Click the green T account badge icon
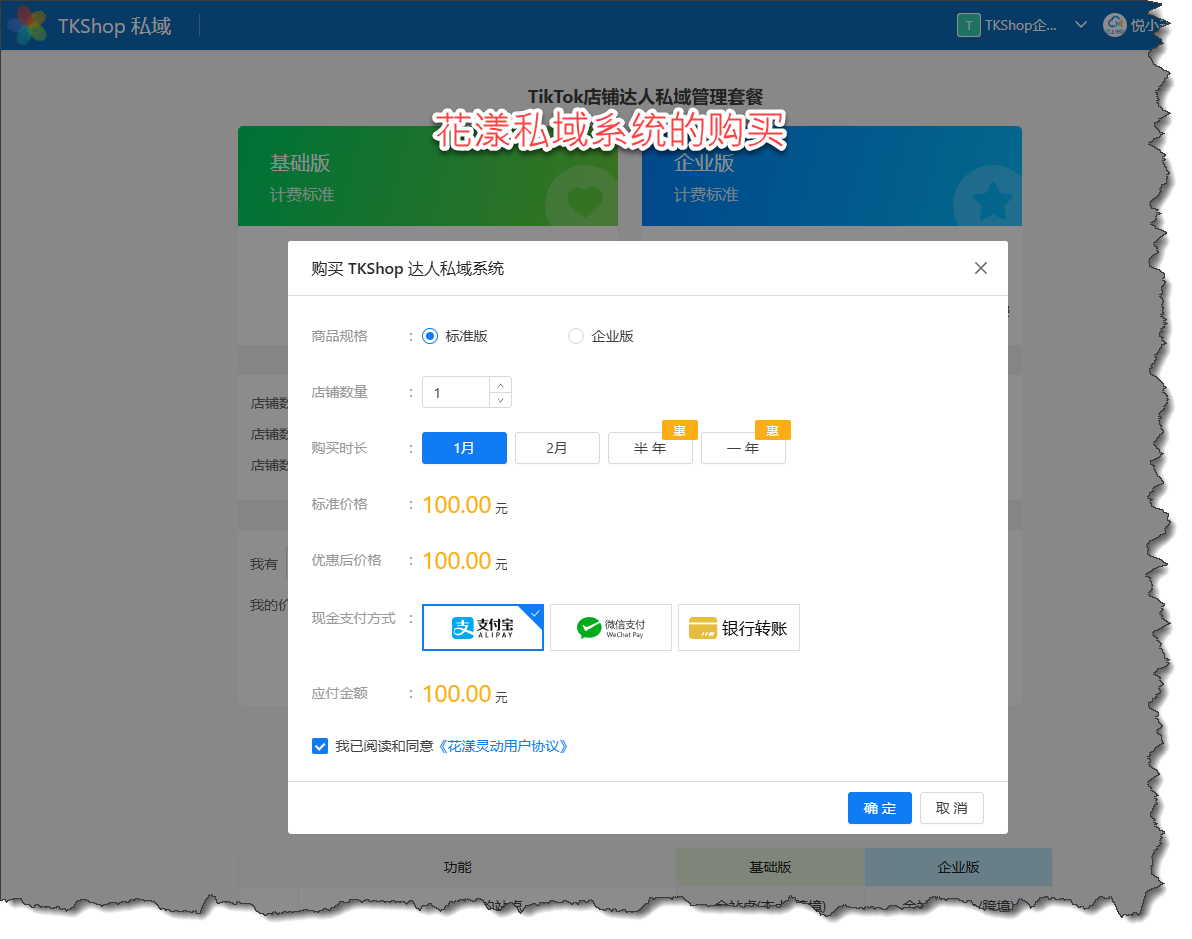Screen dimensions: 1192x939 [x=968, y=25]
